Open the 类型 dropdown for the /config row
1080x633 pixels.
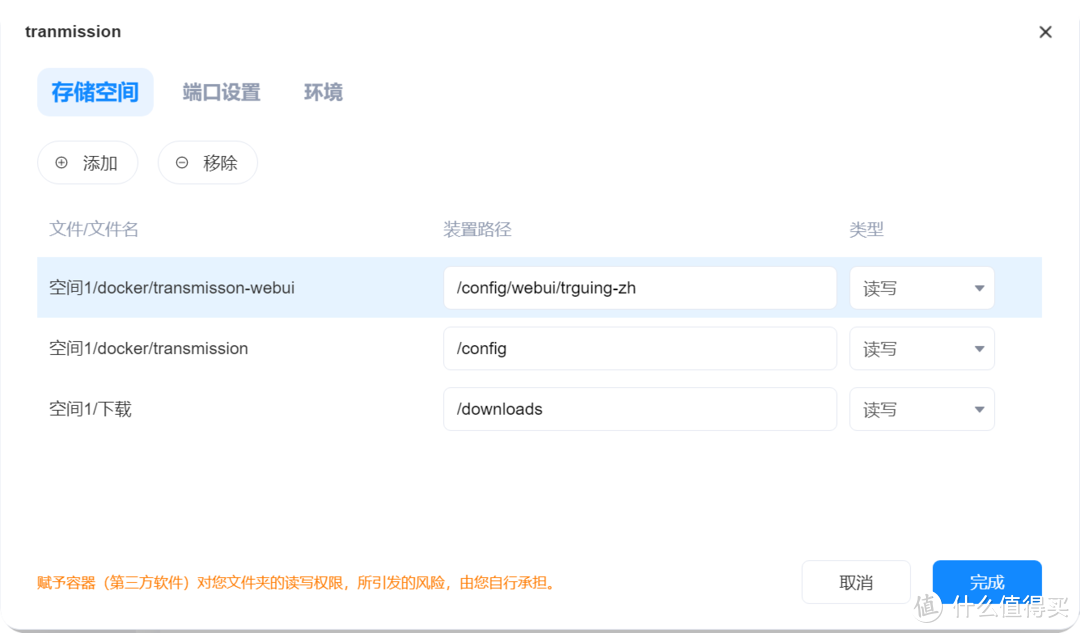(920, 348)
